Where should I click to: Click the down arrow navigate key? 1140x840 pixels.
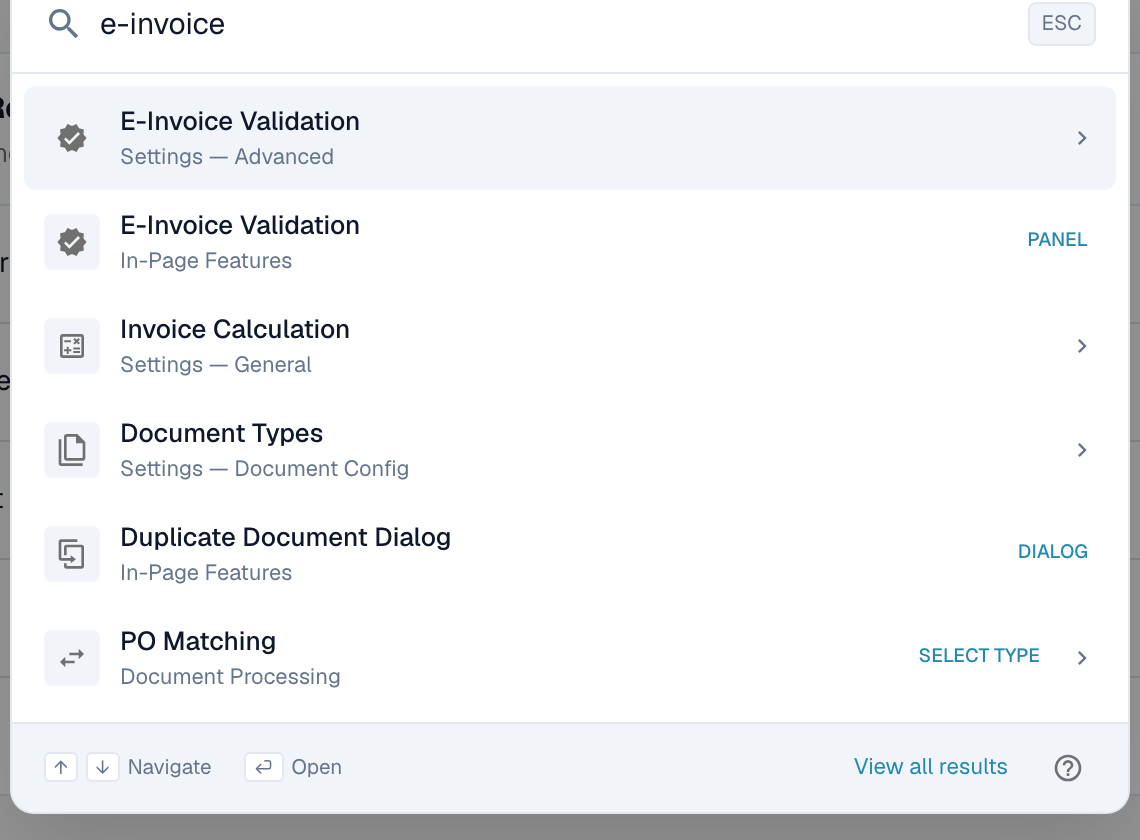pyautogui.click(x=103, y=767)
